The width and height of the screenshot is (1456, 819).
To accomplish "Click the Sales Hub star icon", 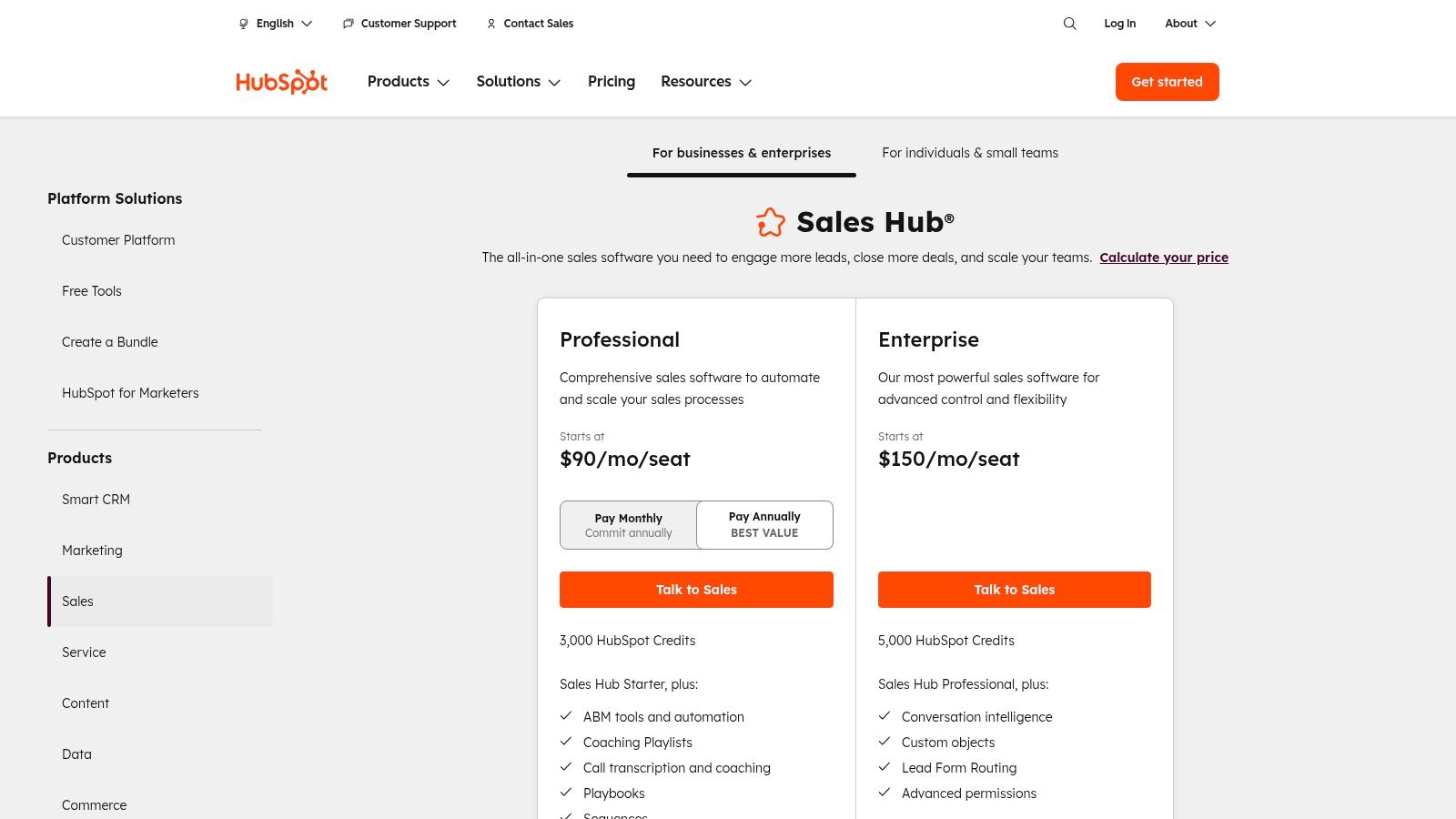I will tap(770, 222).
